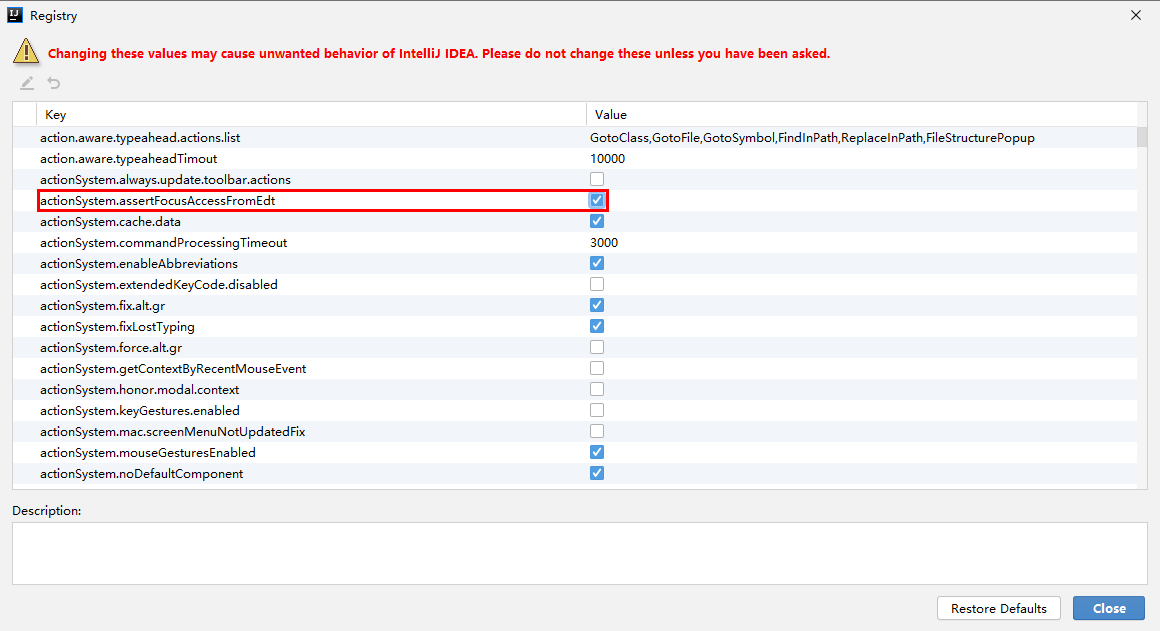Enable actionSystem.extendedKeyCode.disabled checkbox

click(x=597, y=285)
